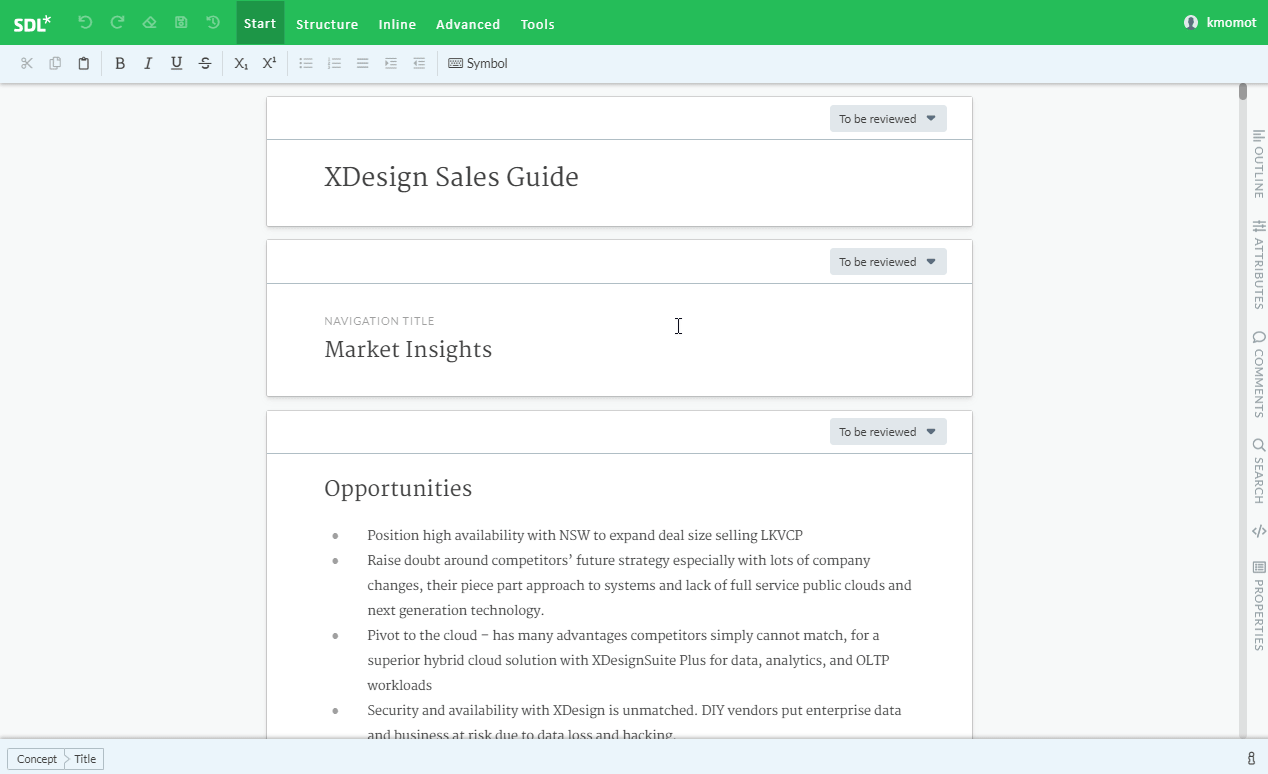Insert a bulleted list

coord(306,63)
